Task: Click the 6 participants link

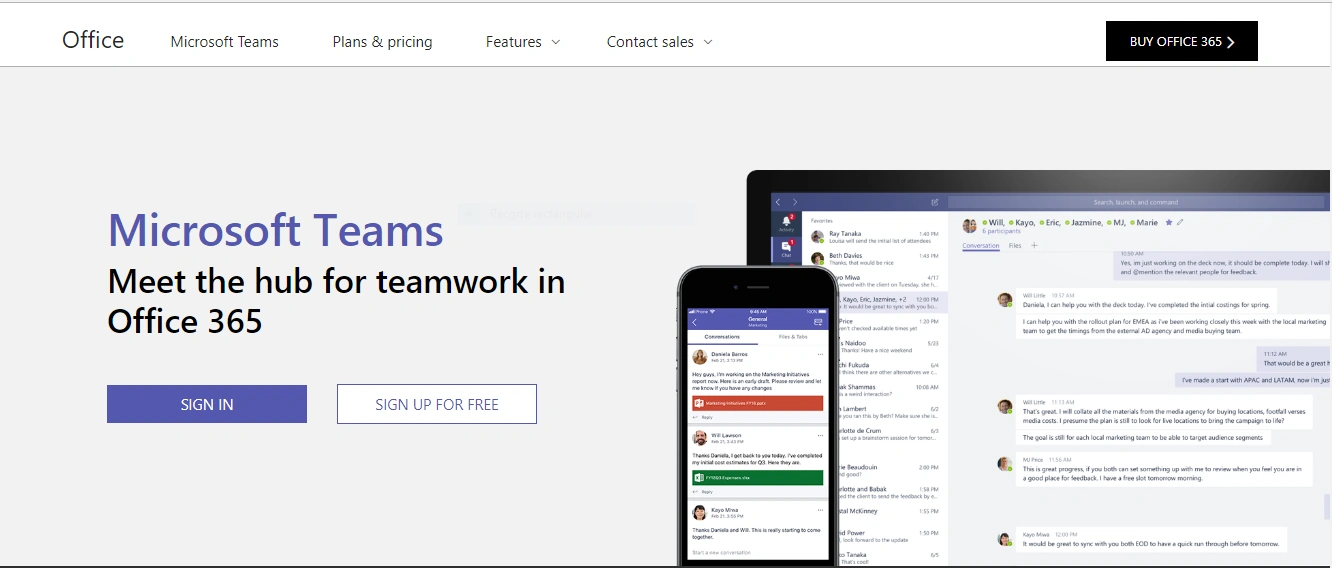Action: pyautogui.click(x=1000, y=231)
